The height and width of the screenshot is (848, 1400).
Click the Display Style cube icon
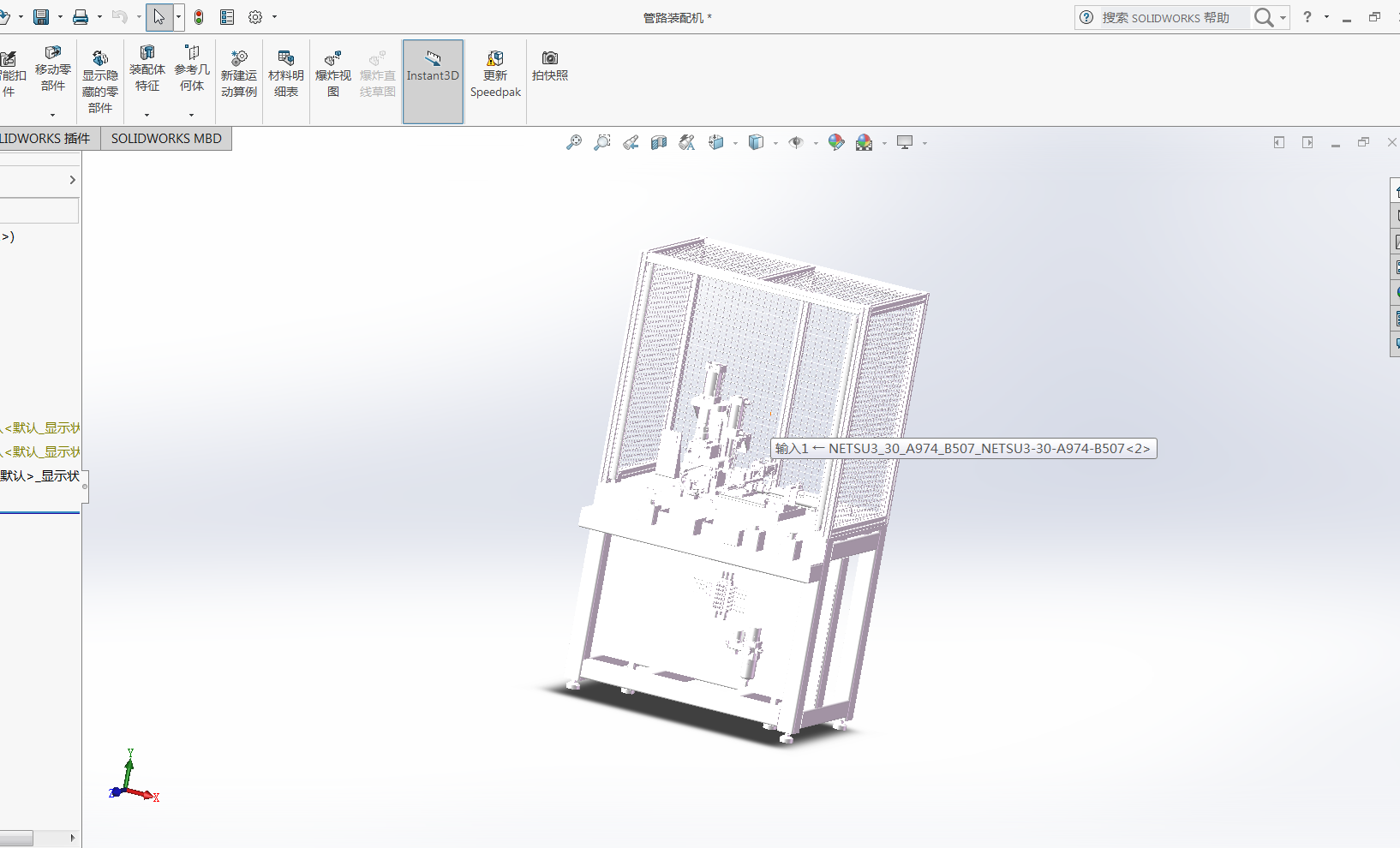coord(756,142)
